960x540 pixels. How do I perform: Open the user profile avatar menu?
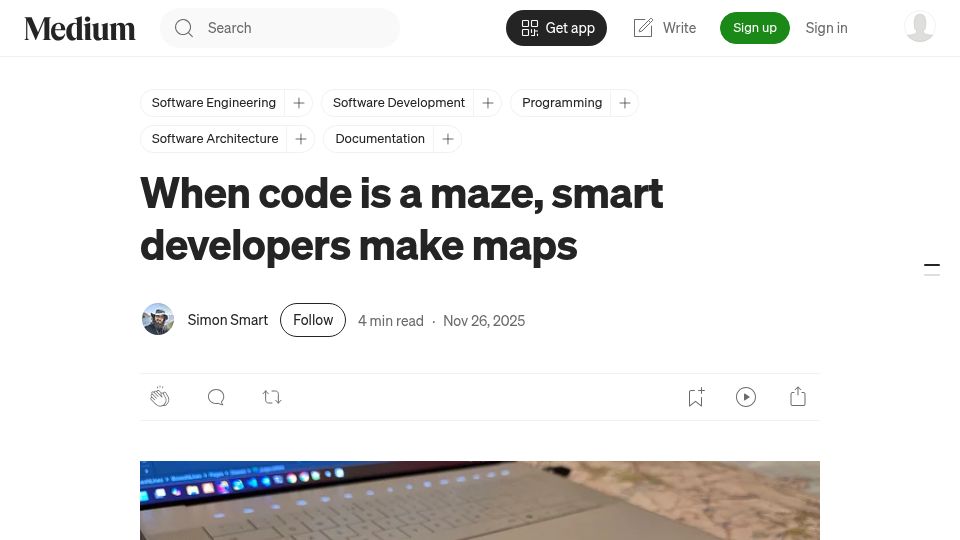(920, 27)
